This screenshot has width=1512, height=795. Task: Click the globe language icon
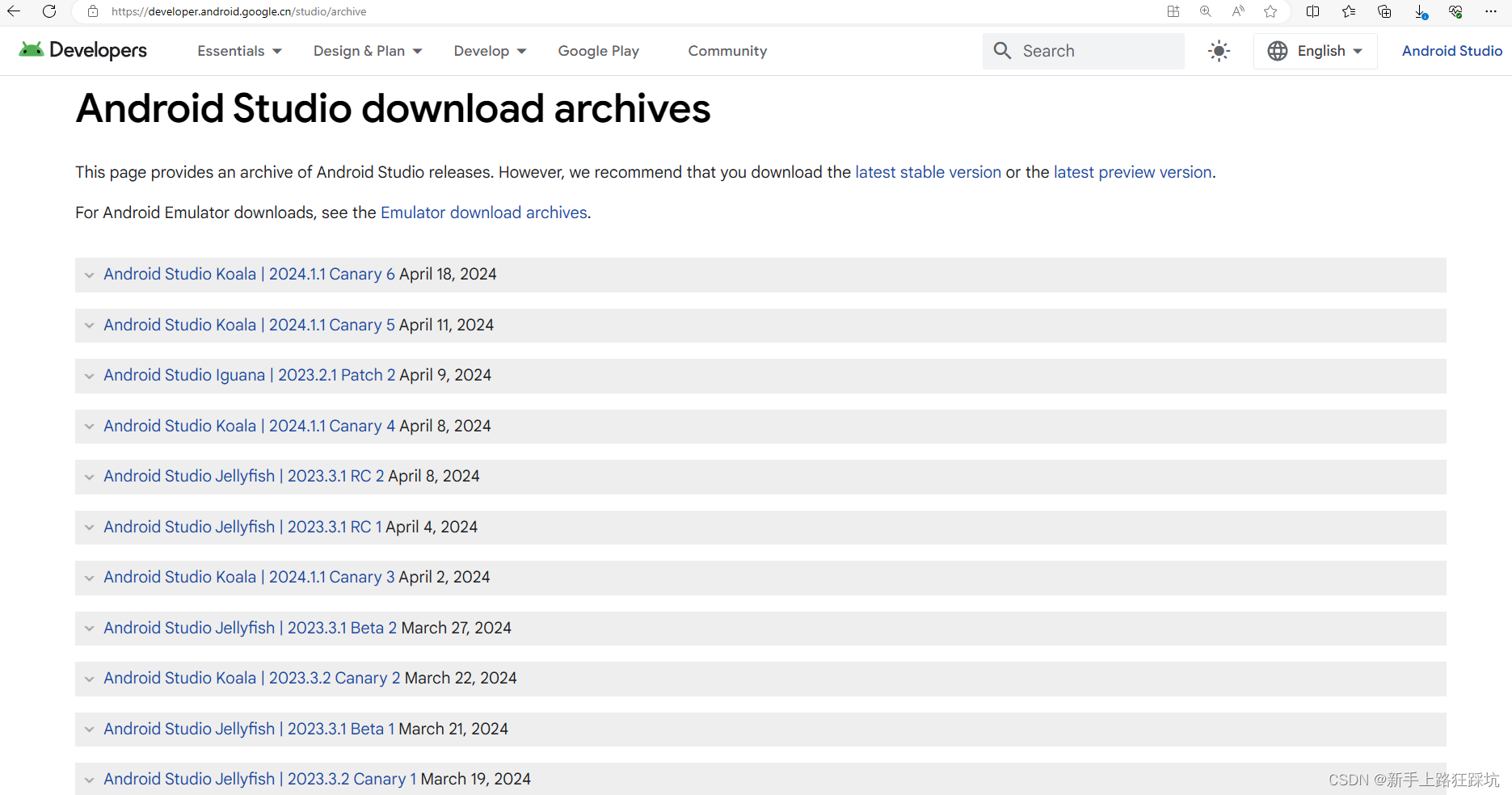pyautogui.click(x=1278, y=51)
